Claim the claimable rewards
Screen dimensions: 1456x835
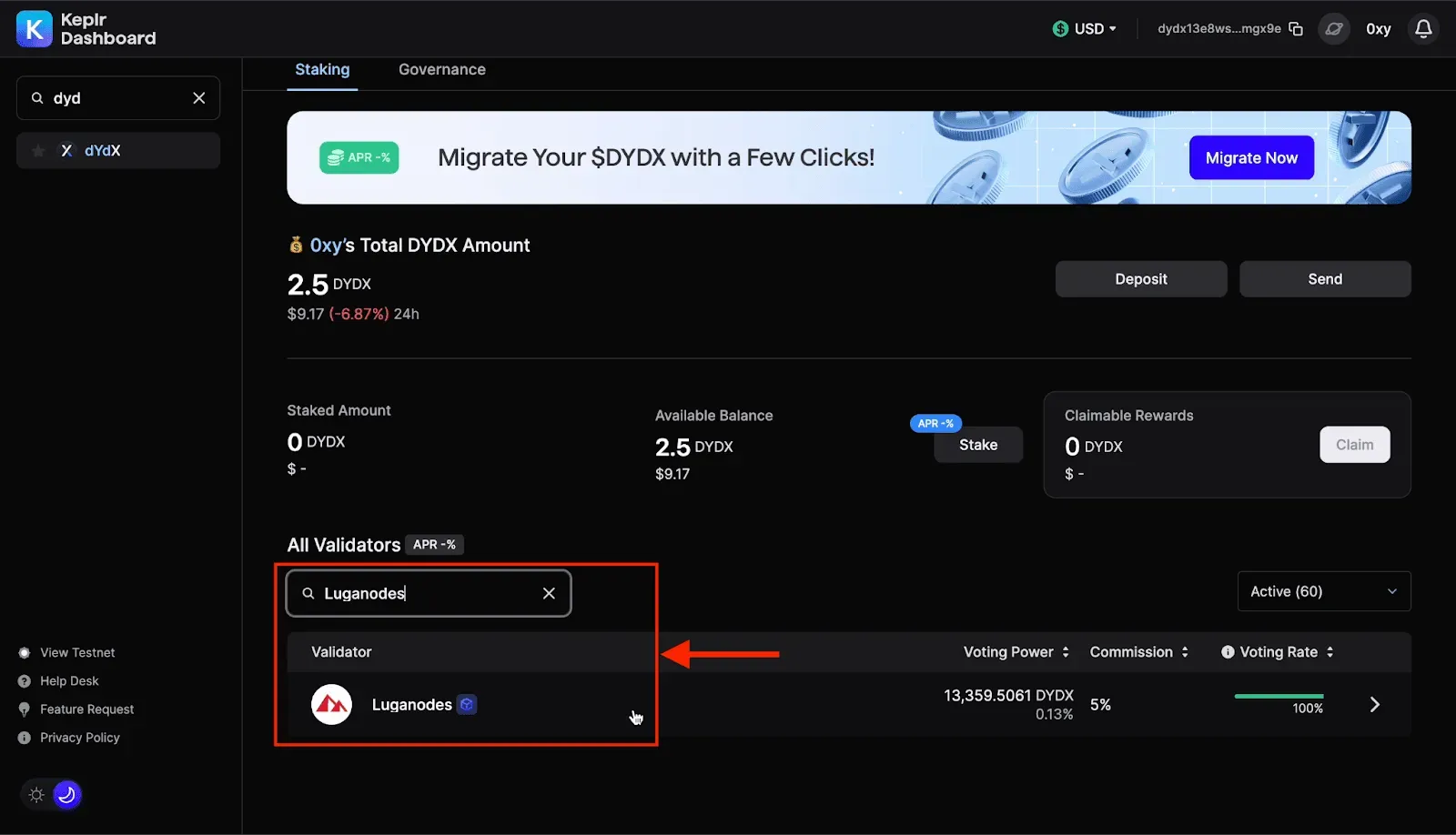[1355, 445]
